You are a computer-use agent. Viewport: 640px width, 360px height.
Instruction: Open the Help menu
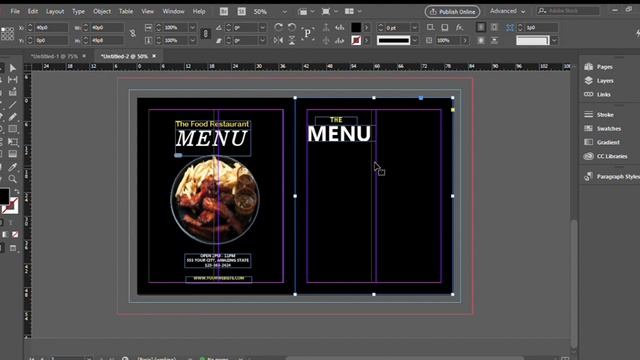(199, 11)
